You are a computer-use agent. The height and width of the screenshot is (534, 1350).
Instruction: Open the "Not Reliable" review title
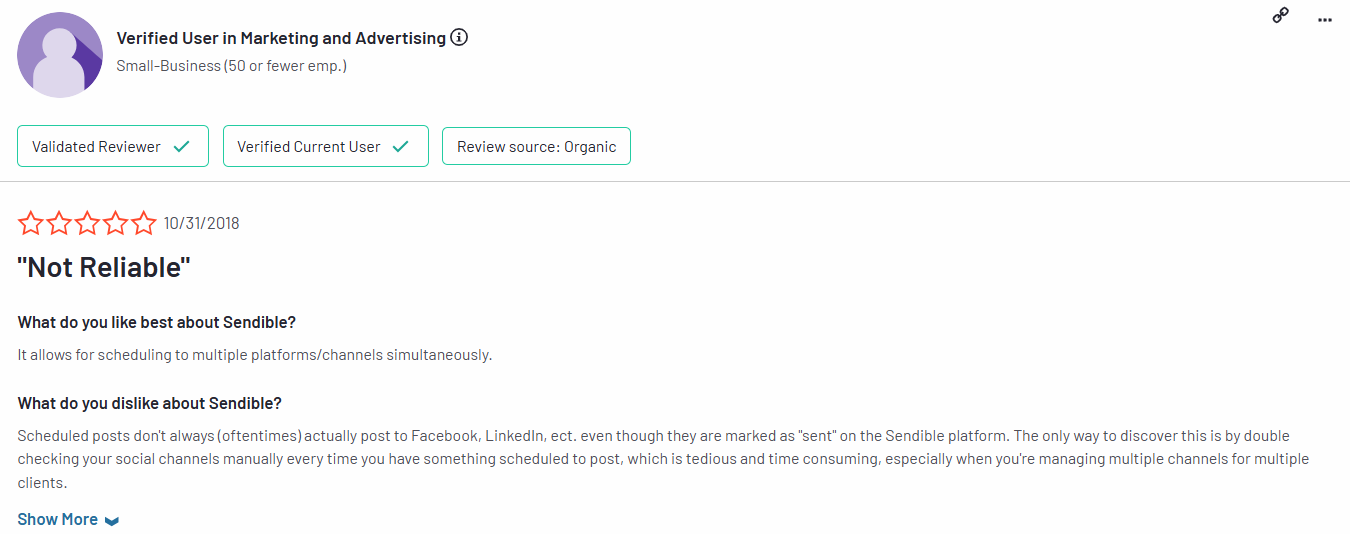point(104,267)
